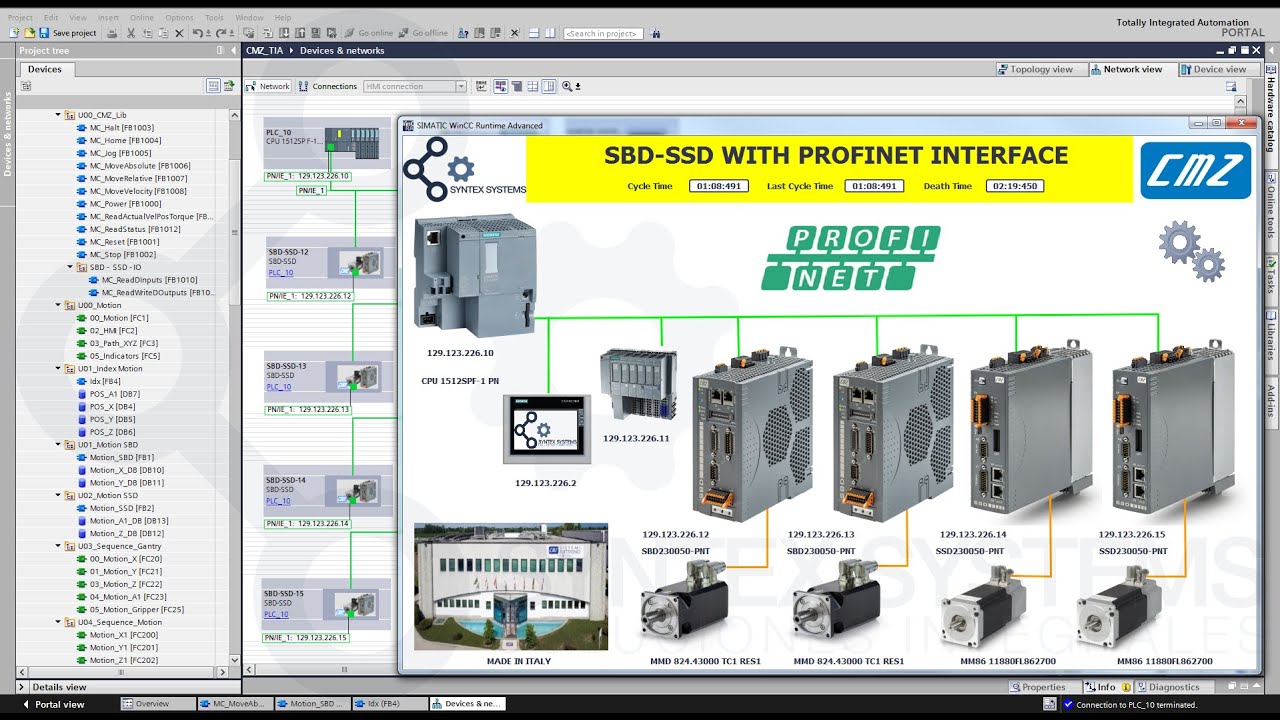Open the Motion_SBD editor from the taskbar

click(312, 704)
